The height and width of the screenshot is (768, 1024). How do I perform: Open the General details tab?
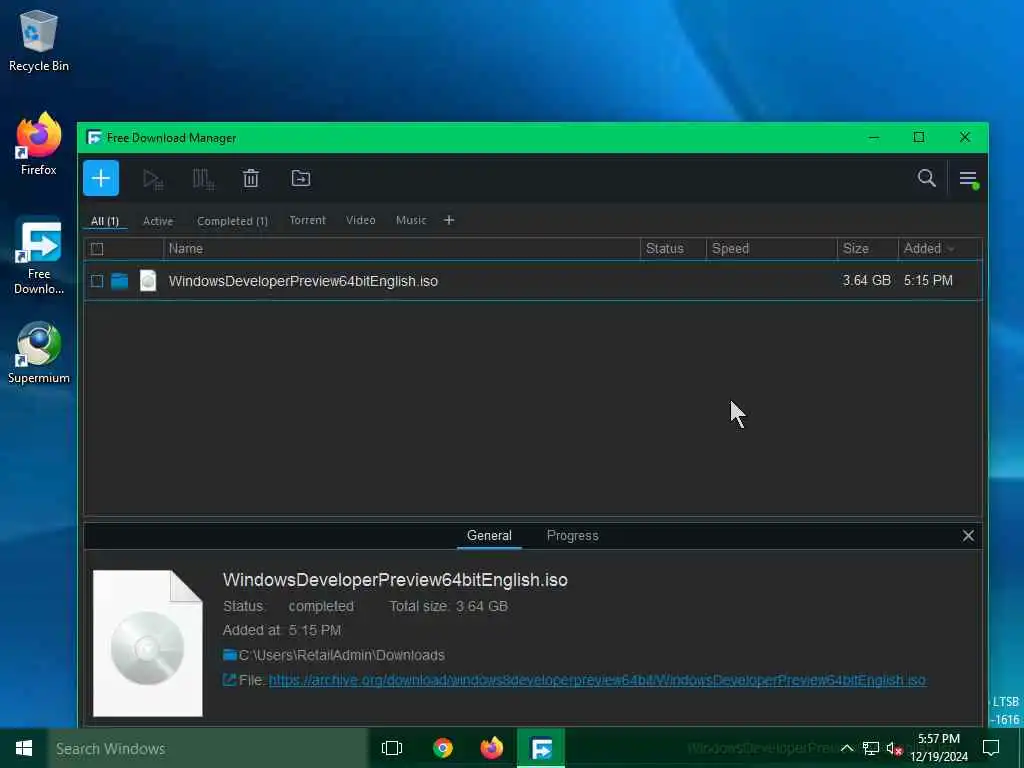pyautogui.click(x=489, y=536)
